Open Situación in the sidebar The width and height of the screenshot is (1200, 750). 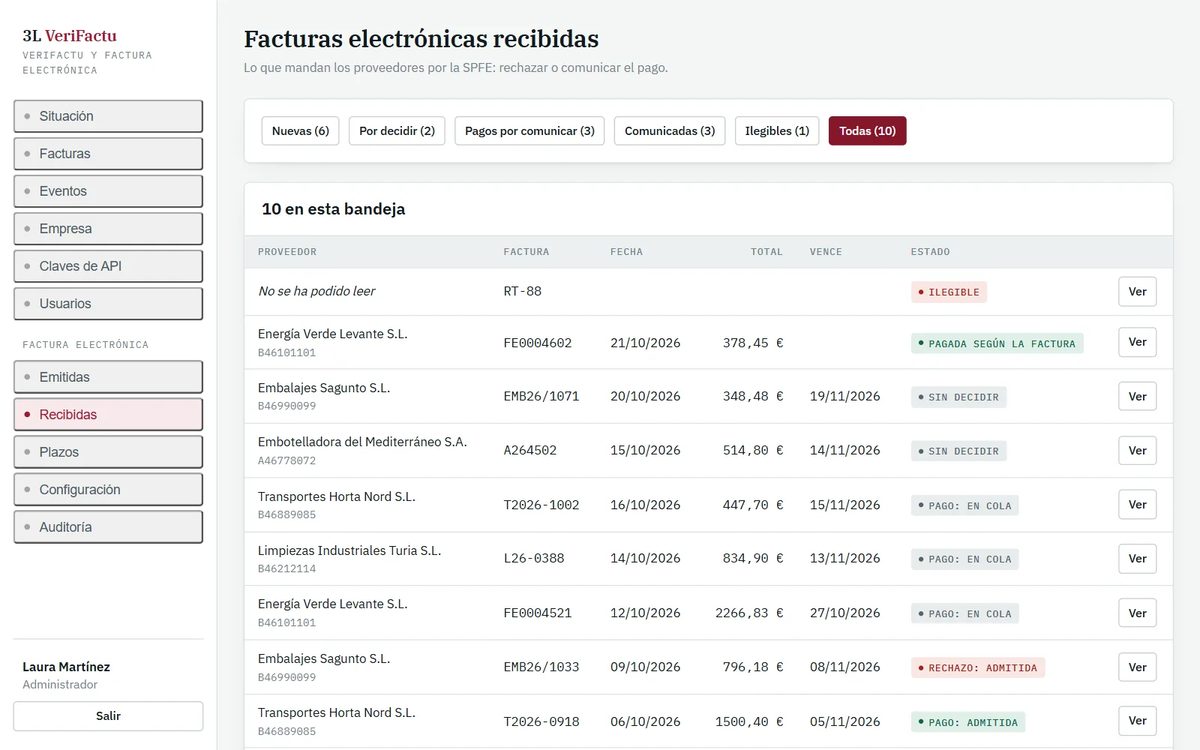[x=108, y=116]
